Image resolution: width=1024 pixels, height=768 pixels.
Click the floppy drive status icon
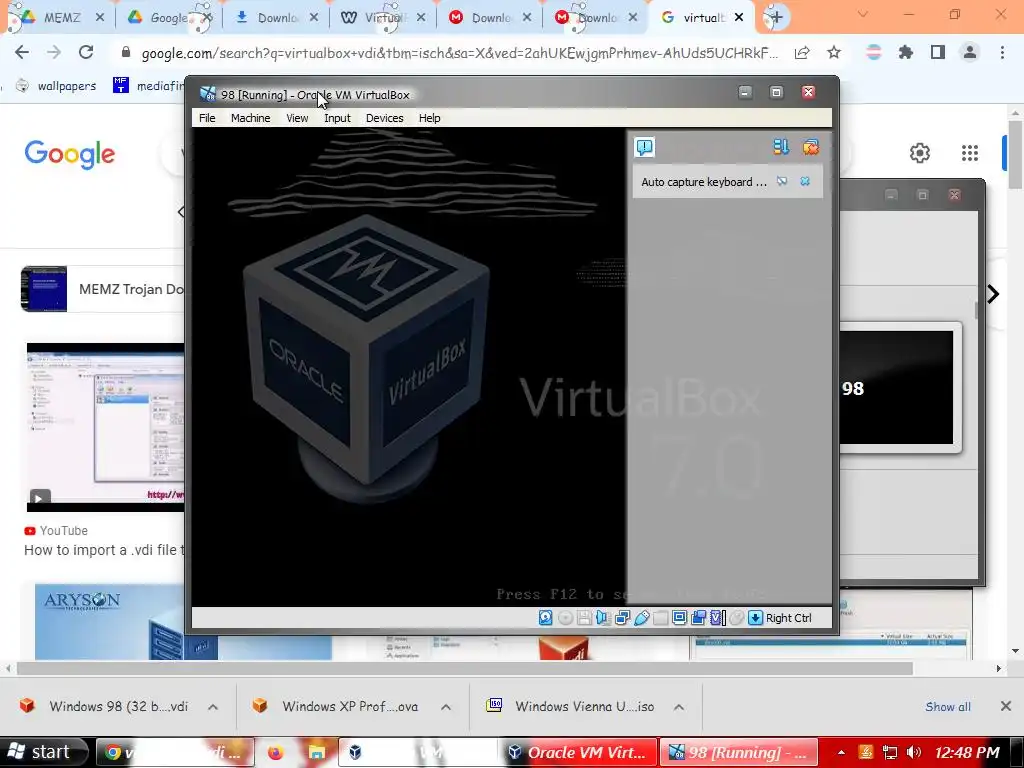584,618
